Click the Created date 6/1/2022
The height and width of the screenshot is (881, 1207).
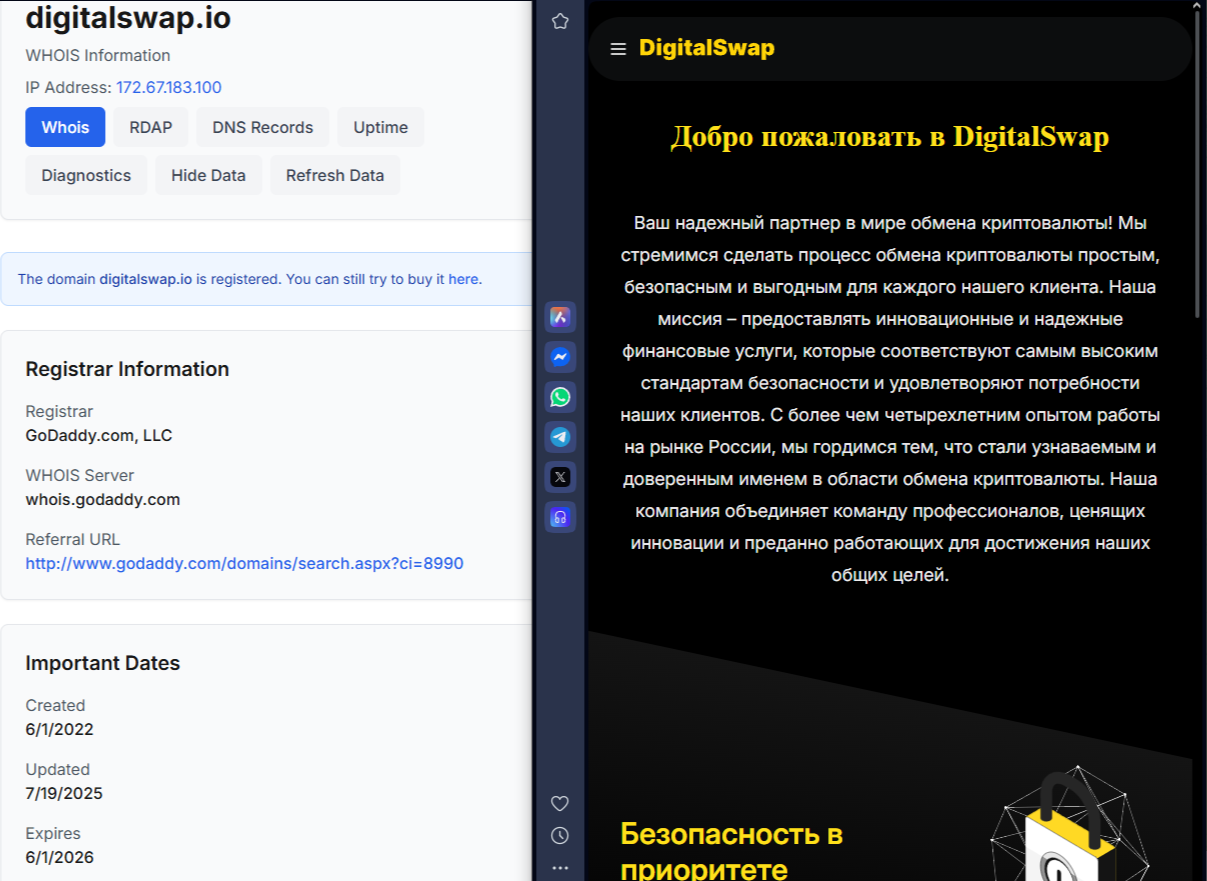pos(59,729)
